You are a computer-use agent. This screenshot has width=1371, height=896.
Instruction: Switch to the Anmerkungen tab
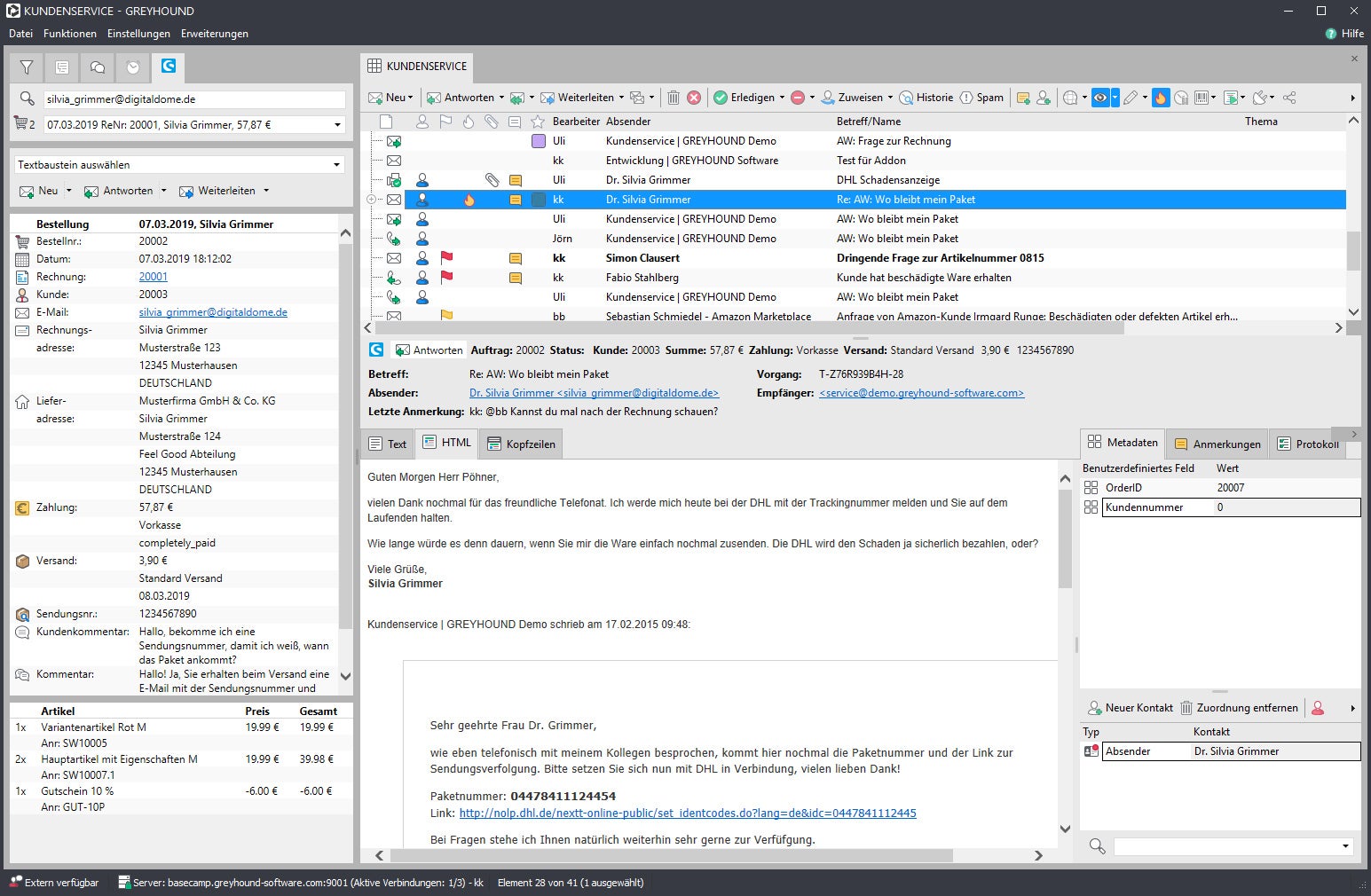[x=1217, y=444]
